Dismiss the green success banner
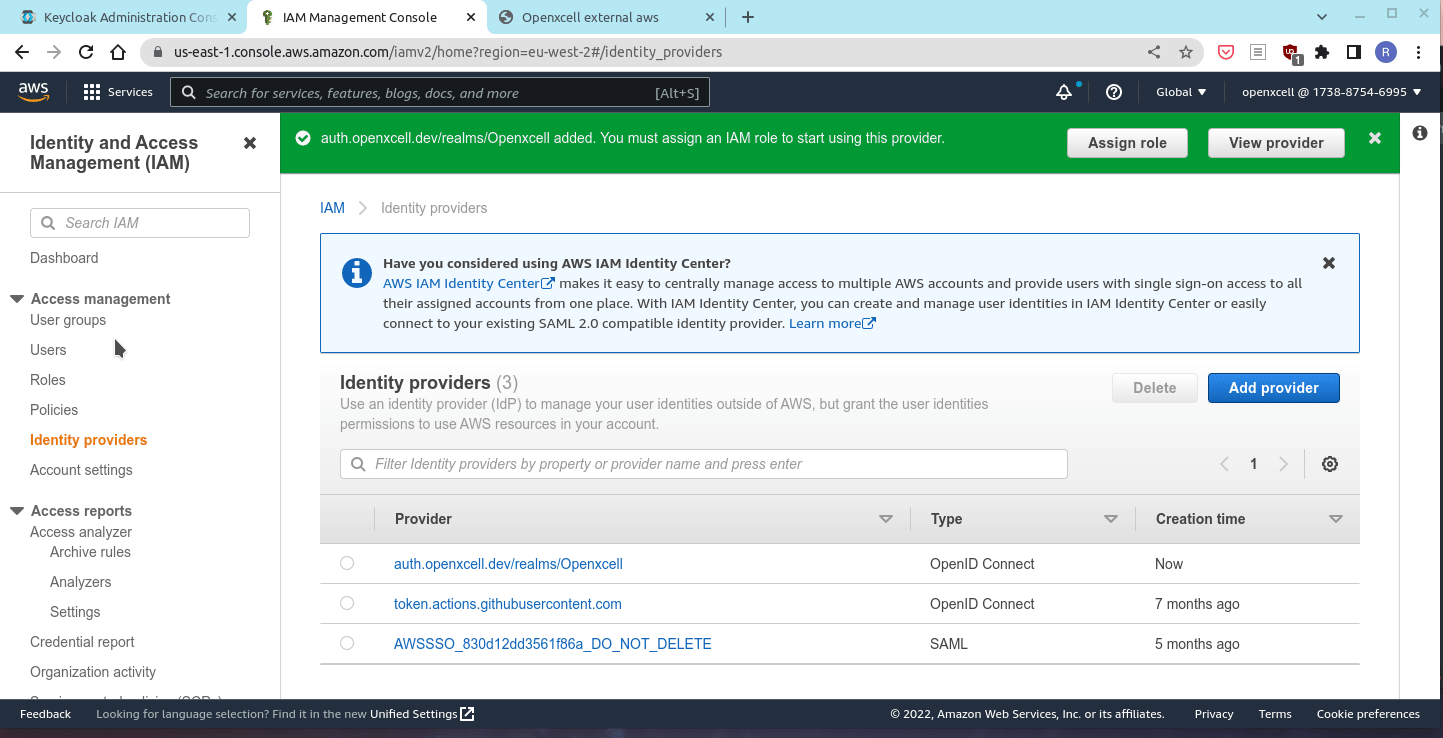Screen dimensions: 1443x738 (x=1375, y=138)
